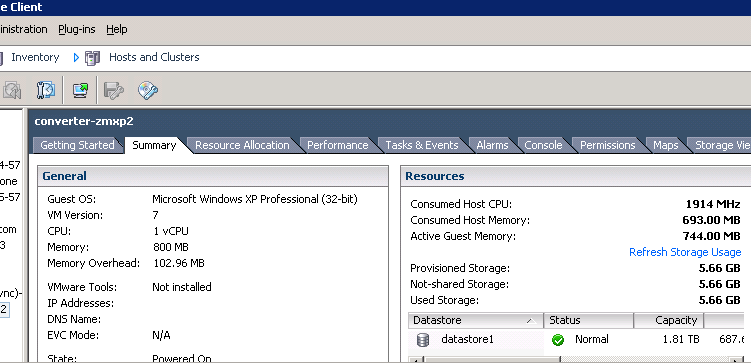Viewport: 751px width, 363px height.
Task: Click the green Normal status icon
Action: [558, 340]
